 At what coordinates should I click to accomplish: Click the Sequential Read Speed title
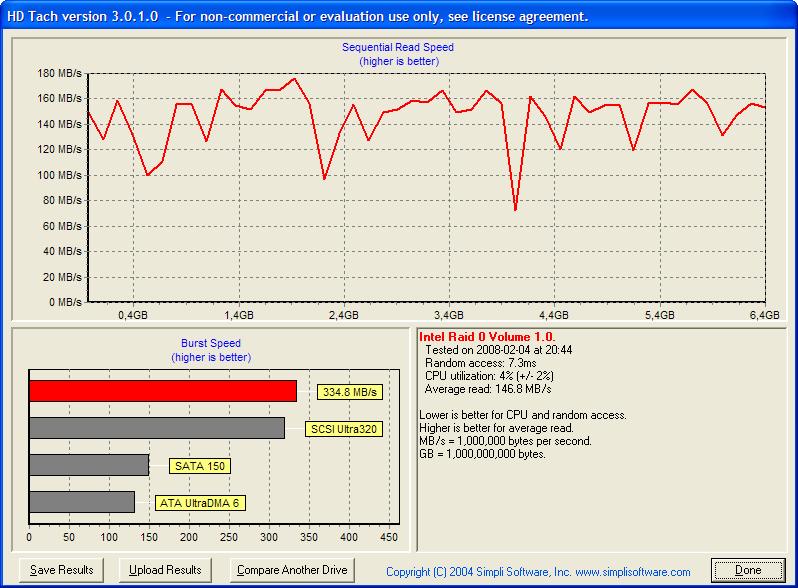398,47
